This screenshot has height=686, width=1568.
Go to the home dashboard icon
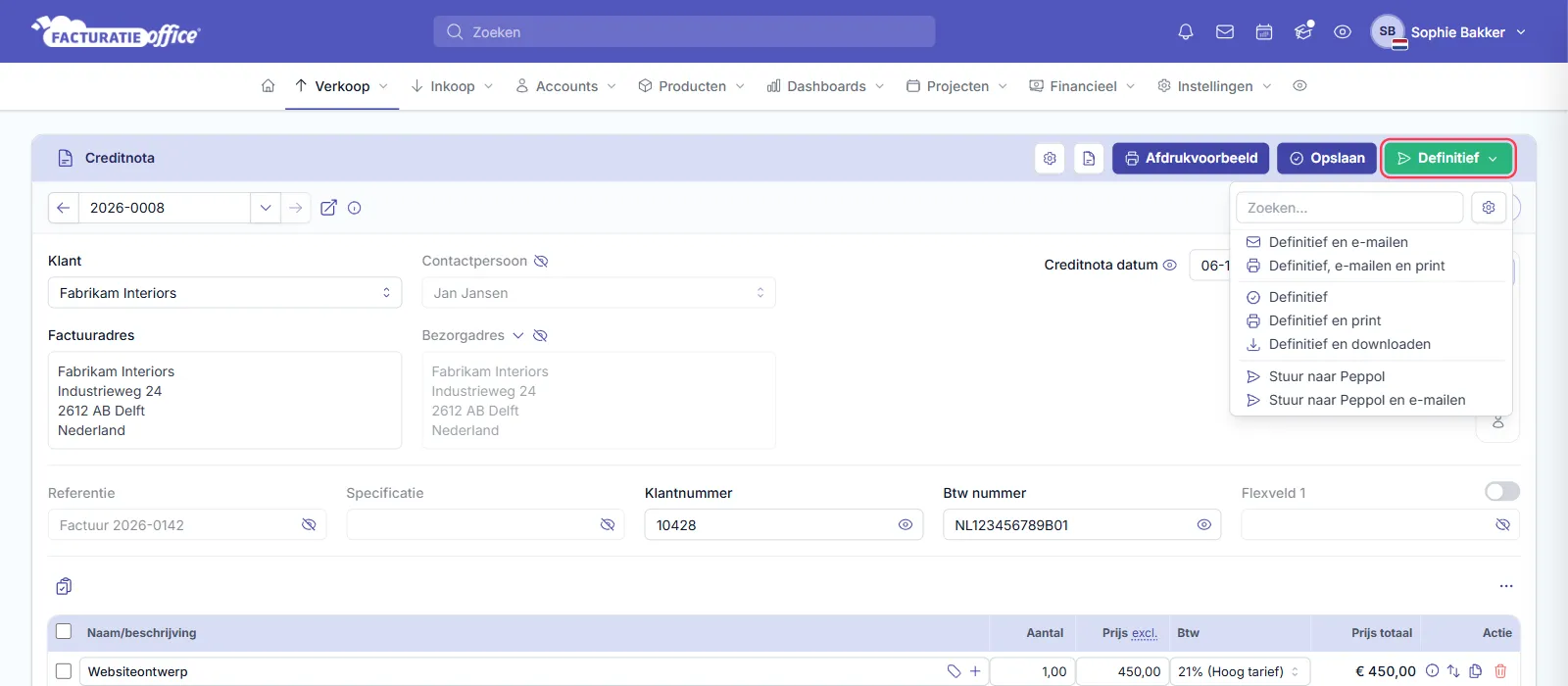(x=269, y=86)
